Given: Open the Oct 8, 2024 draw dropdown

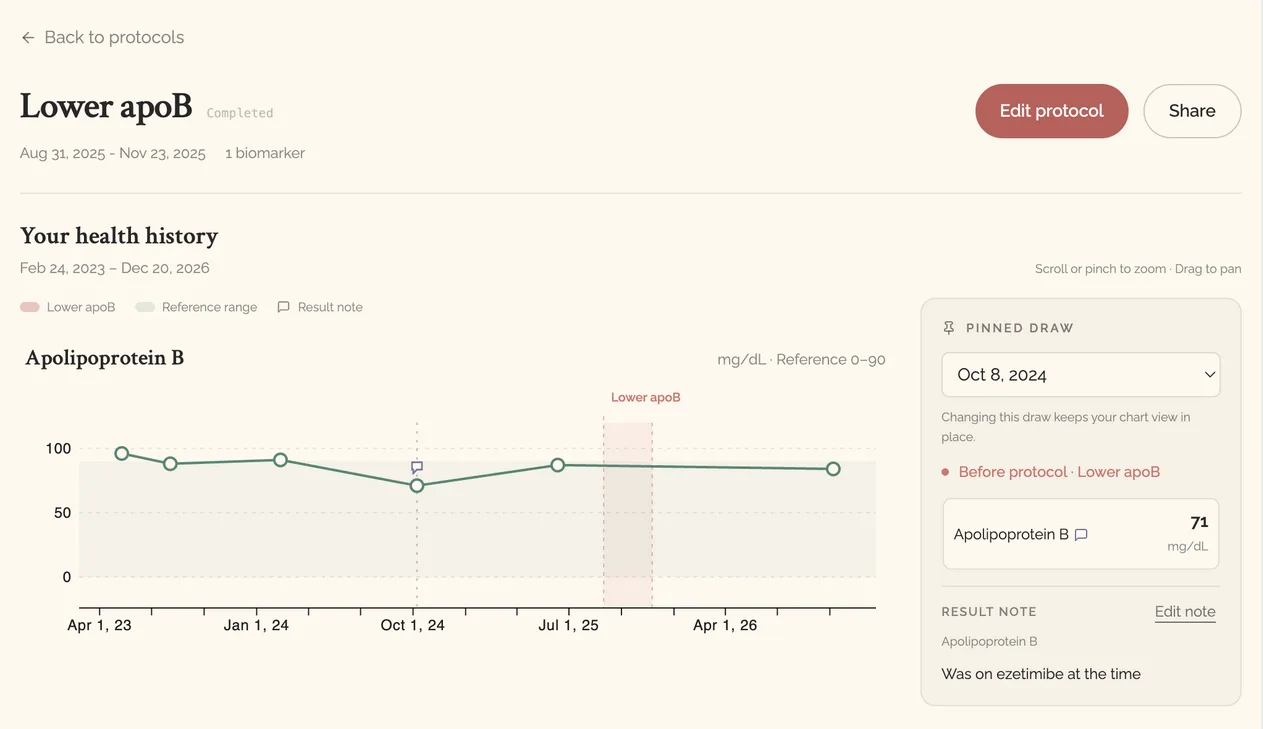Looking at the screenshot, I should pyautogui.click(x=1081, y=375).
